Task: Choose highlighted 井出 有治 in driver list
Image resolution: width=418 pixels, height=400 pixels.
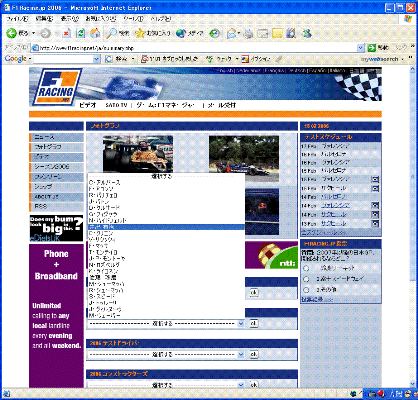Action: click(x=166, y=227)
